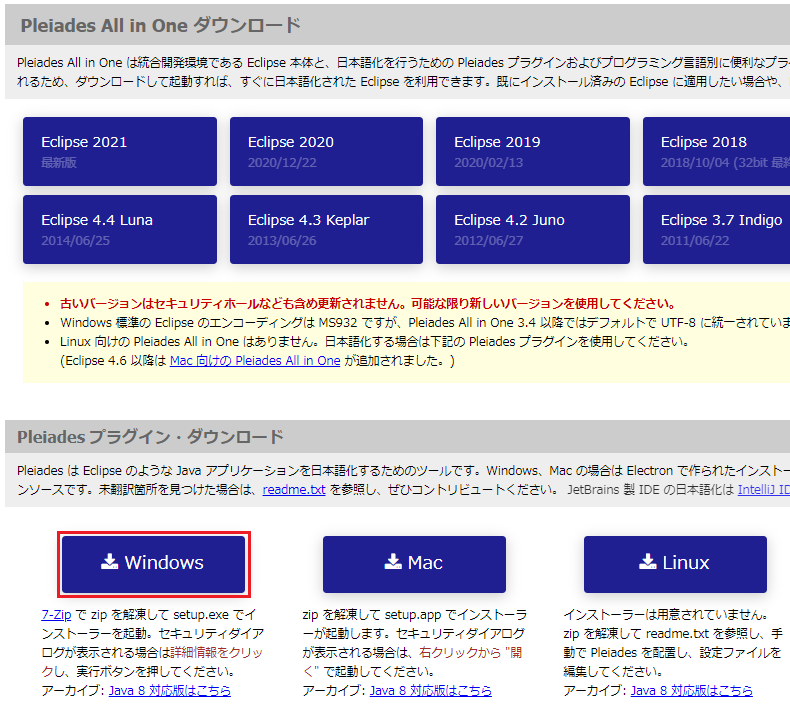Click the download icon on Windows button
This screenshot has width=790, height=707.
[109, 561]
